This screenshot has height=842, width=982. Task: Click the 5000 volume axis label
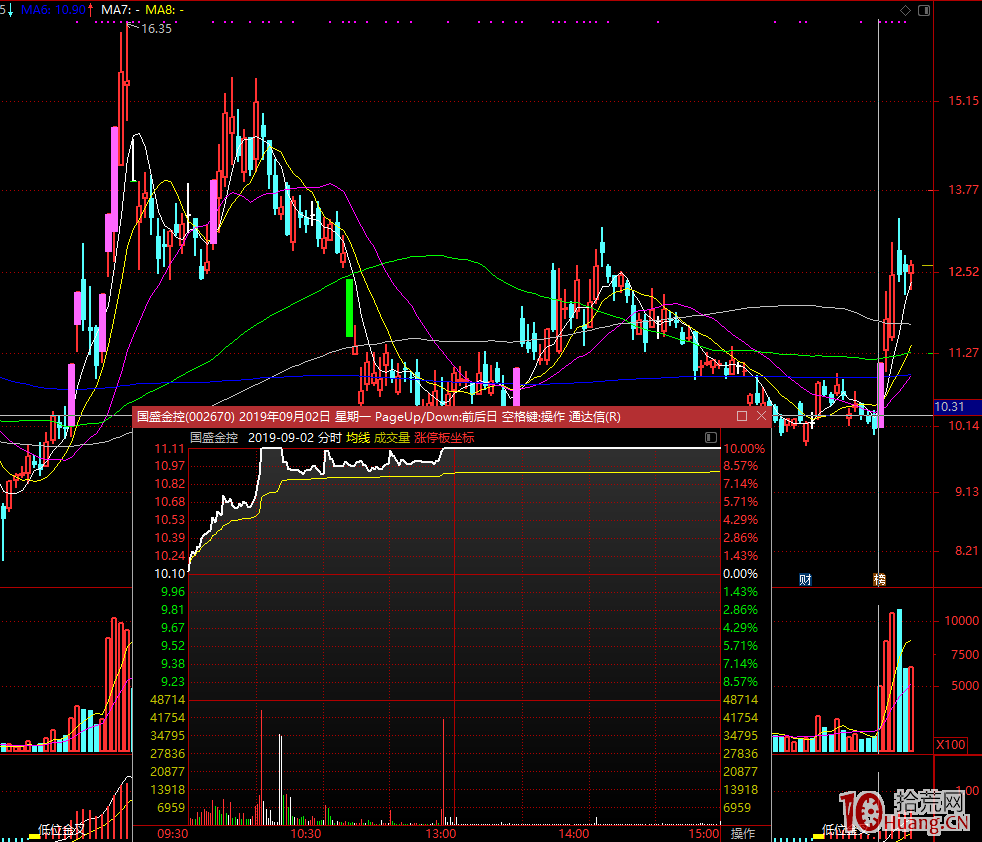pos(964,685)
